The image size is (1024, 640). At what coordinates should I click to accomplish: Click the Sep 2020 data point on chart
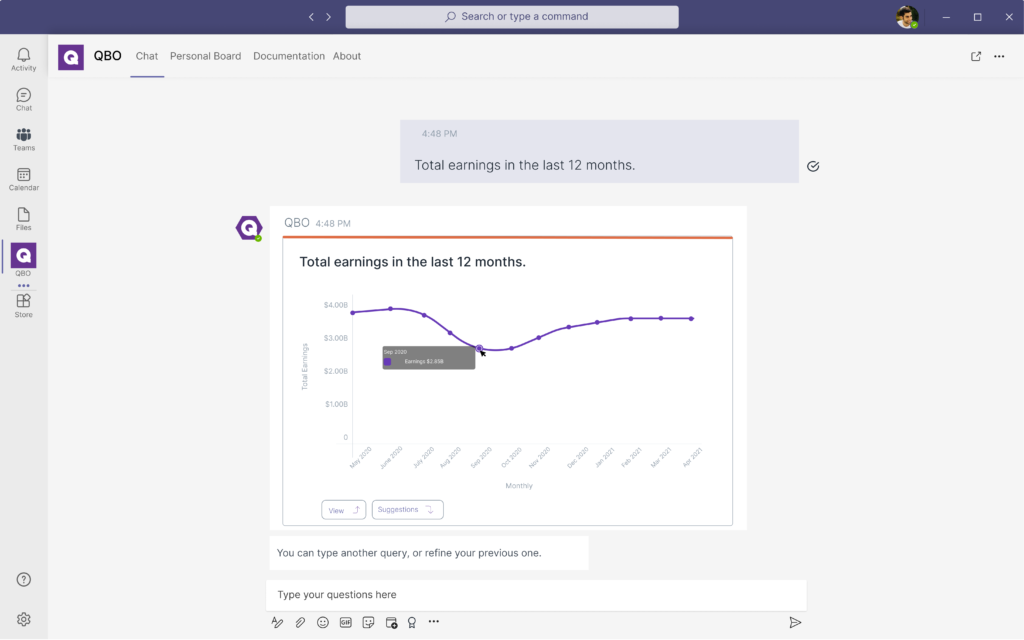click(x=479, y=349)
